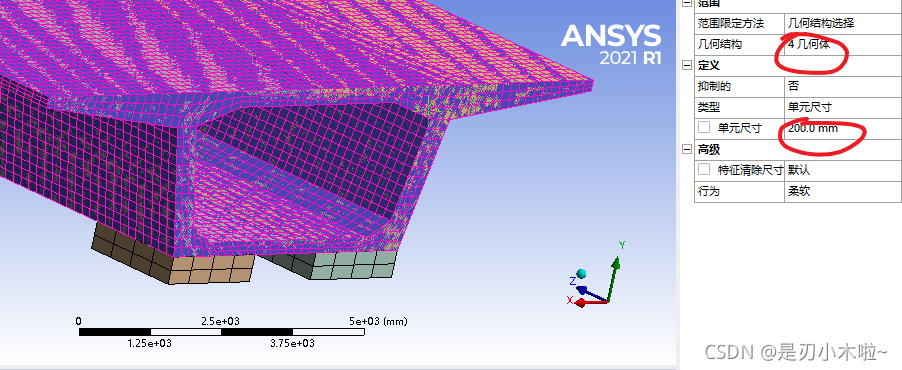Image resolution: width=902 pixels, height=370 pixels.
Task: Select the 抑制的 label cell
Action: (740, 86)
